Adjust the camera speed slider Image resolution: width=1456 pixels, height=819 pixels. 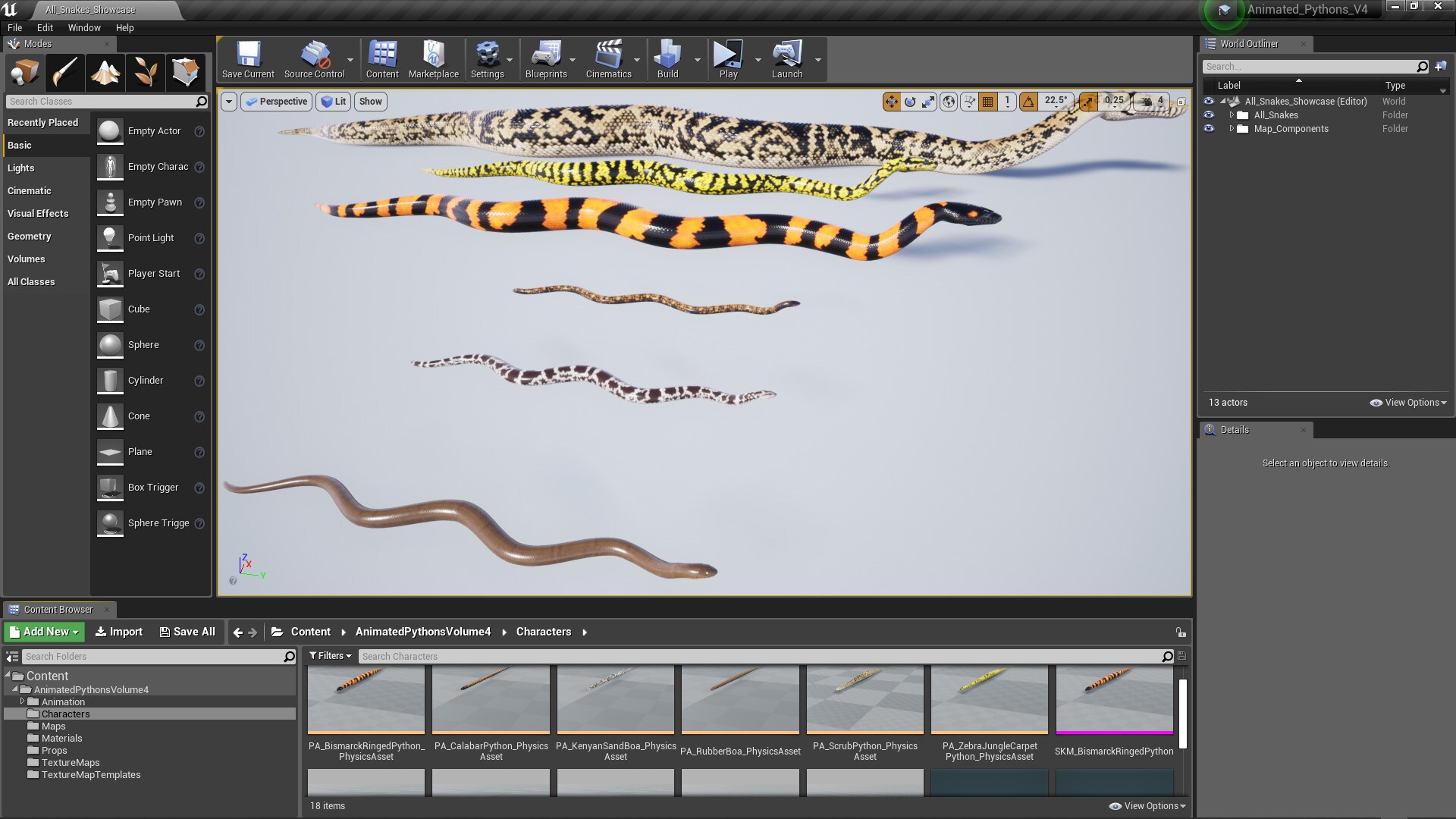(1150, 101)
